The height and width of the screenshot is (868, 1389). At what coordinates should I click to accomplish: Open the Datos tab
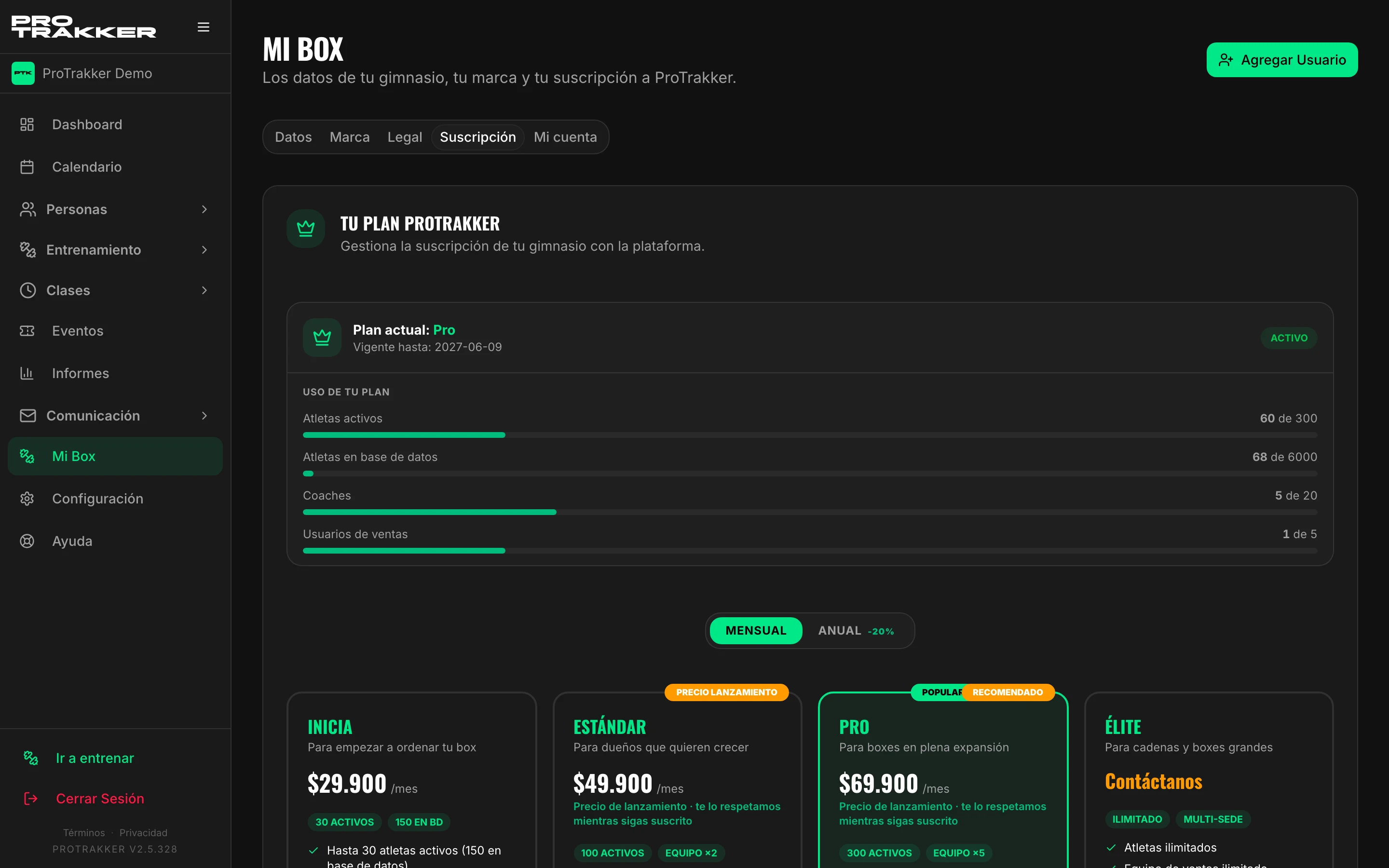293,137
